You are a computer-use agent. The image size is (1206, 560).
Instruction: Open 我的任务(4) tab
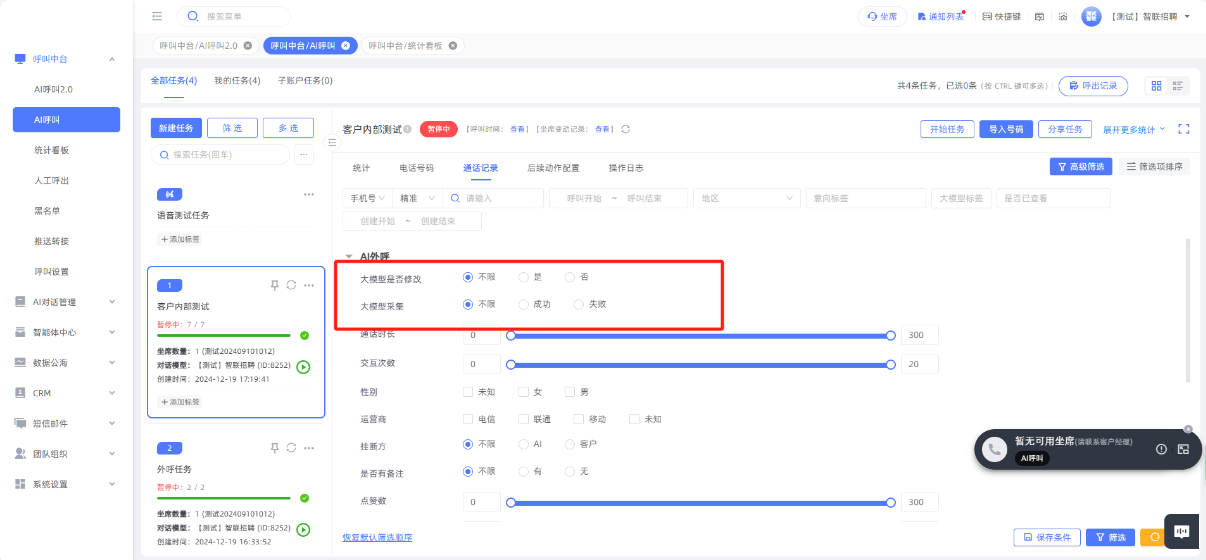click(x=237, y=80)
